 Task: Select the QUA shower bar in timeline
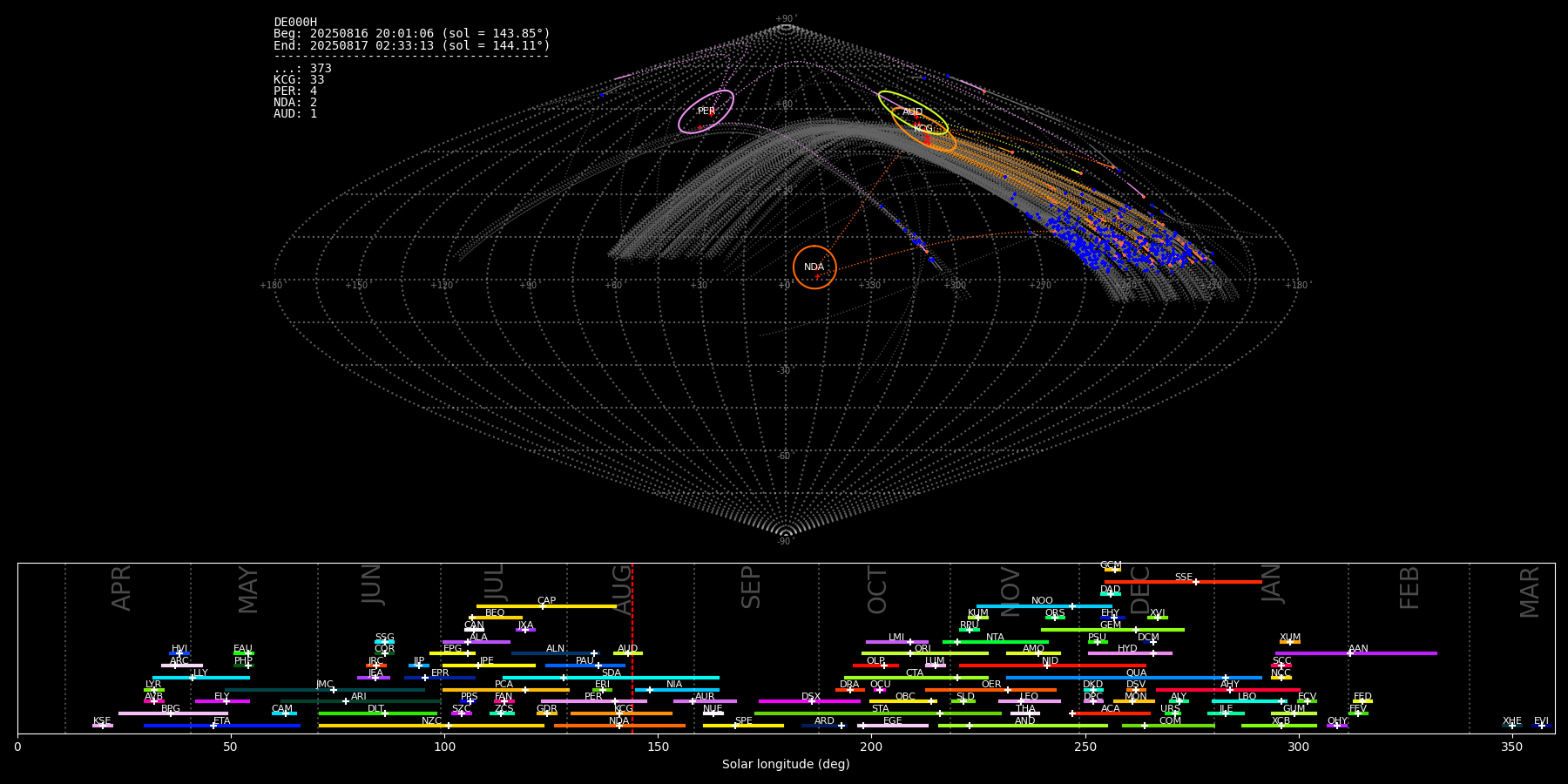(x=1134, y=678)
